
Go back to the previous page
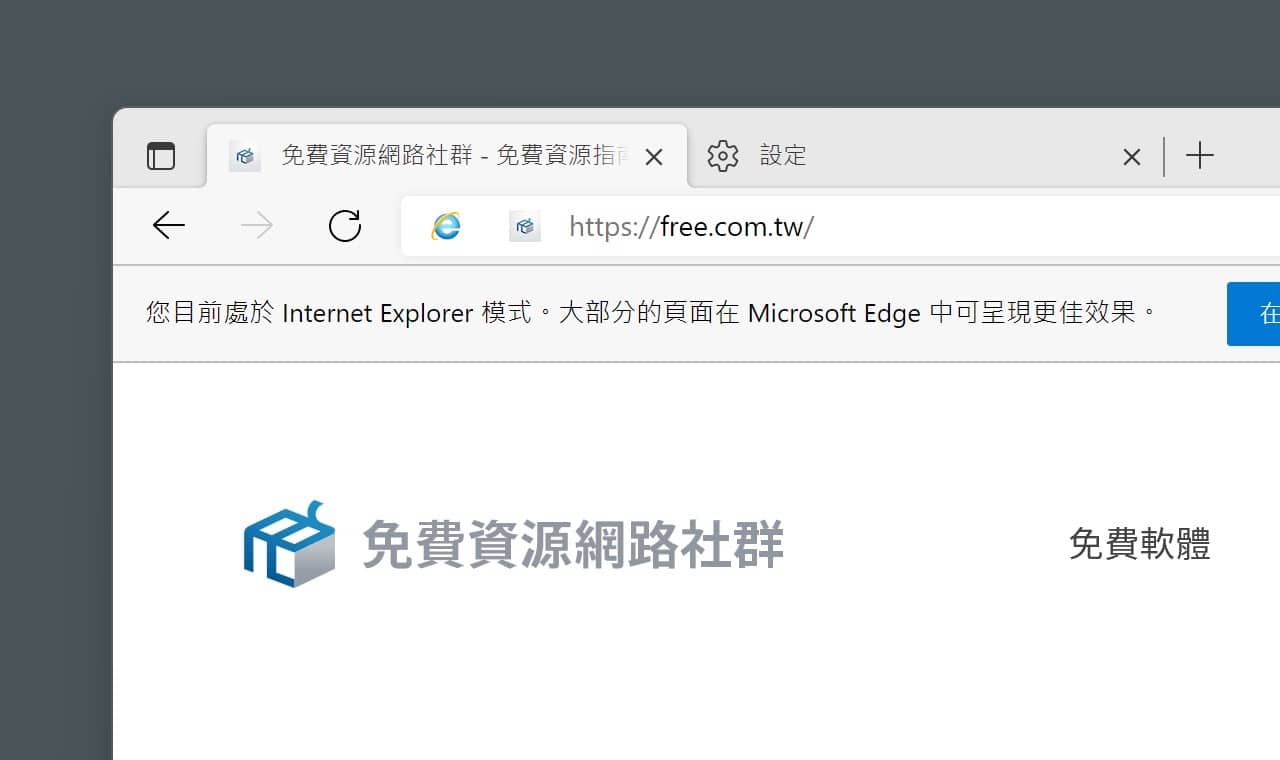click(169, 226)
